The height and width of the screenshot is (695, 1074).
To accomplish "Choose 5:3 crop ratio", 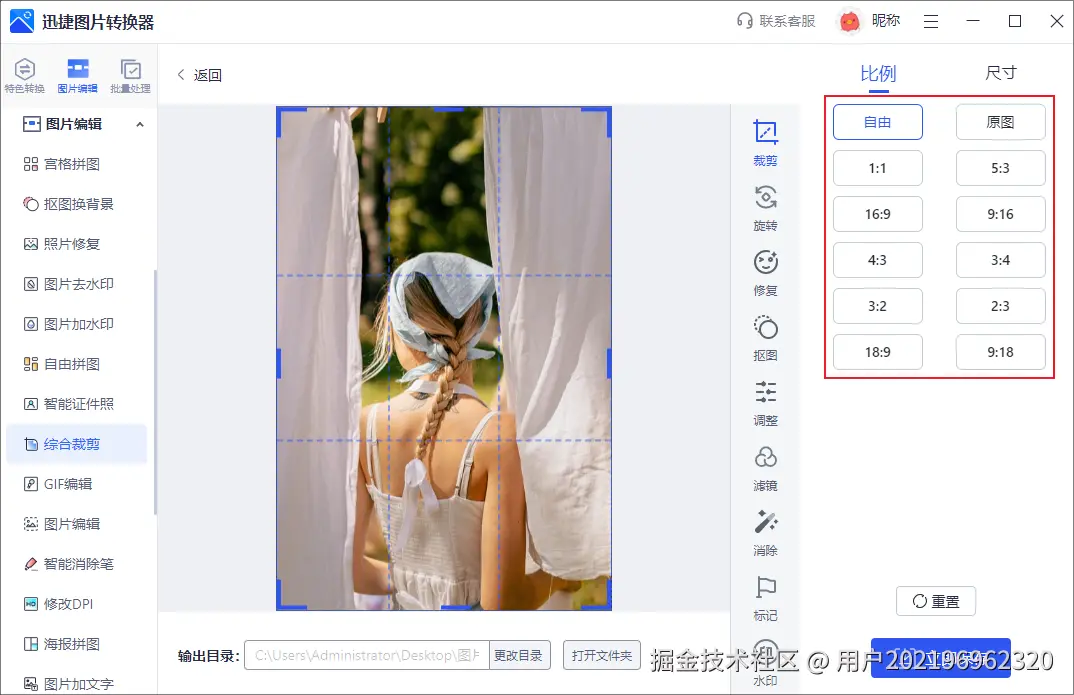I will point(1000,168).
